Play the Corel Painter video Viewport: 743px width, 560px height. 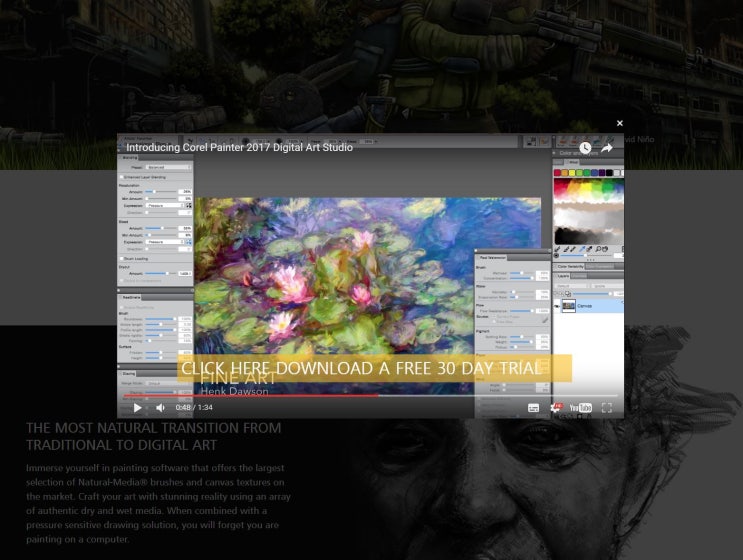point(137,407)
